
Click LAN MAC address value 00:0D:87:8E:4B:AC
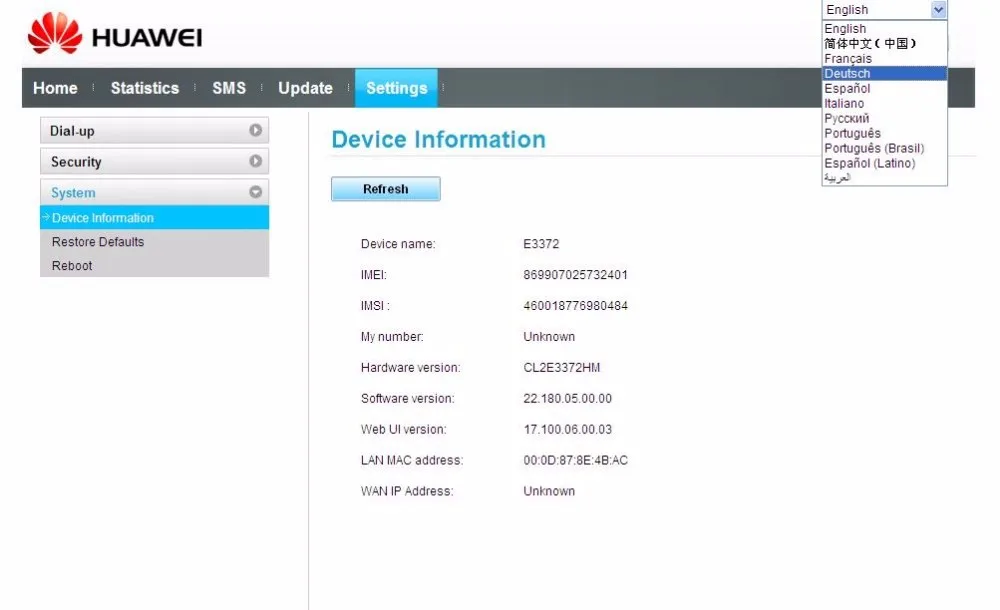click(x=575, y=460)
